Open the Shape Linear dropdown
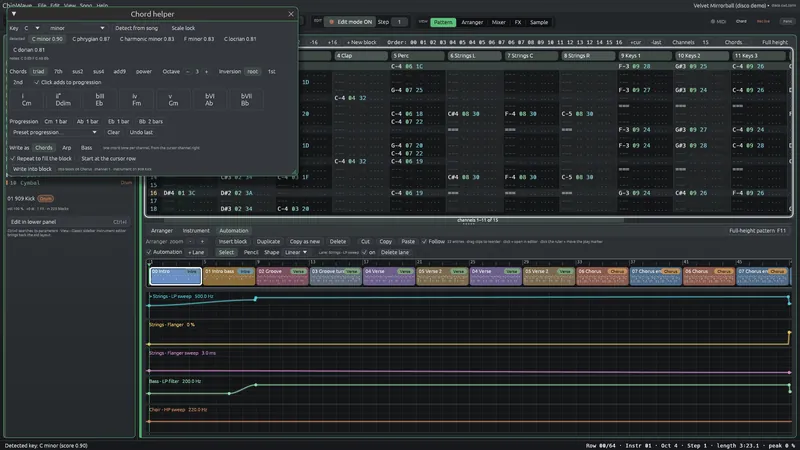 coord(296,253)
